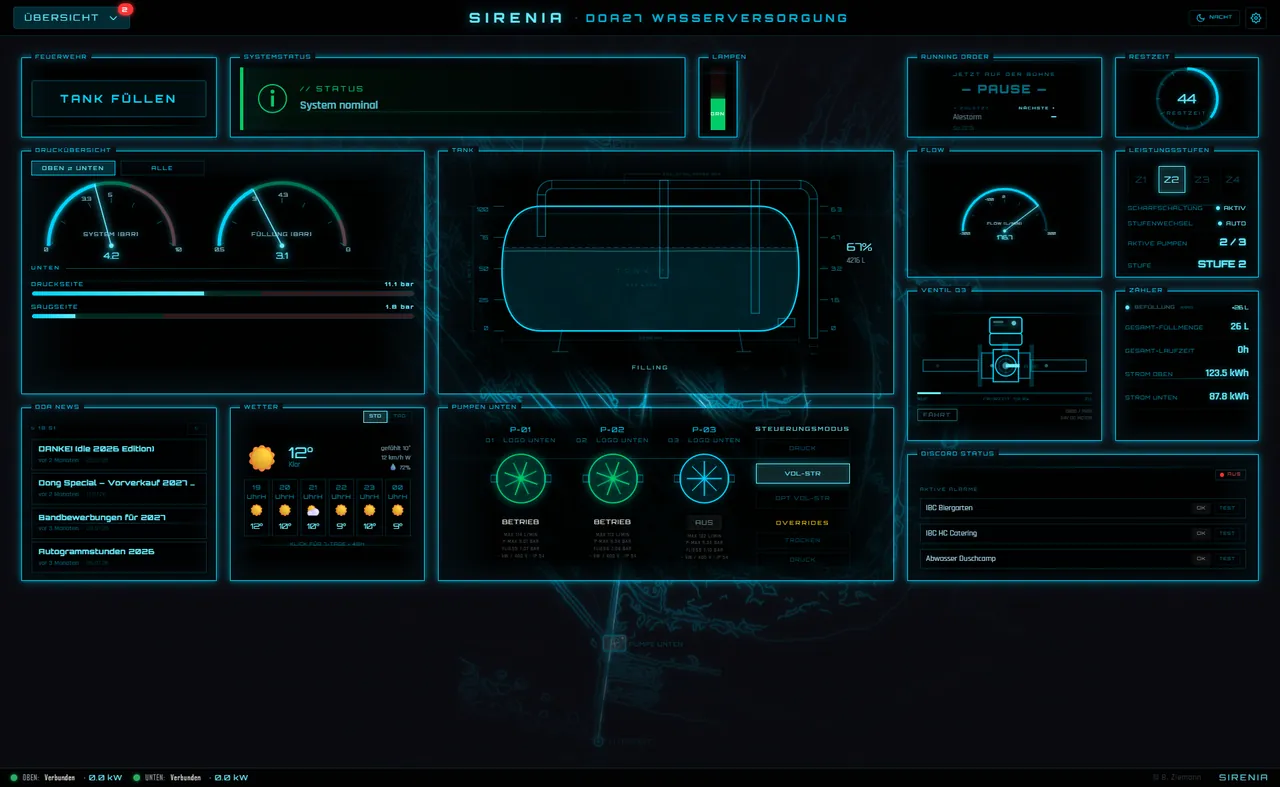This screenshot has width=1280, height=787.
Task: Select the Z2 power level
Action: (x=1171, y=180)
